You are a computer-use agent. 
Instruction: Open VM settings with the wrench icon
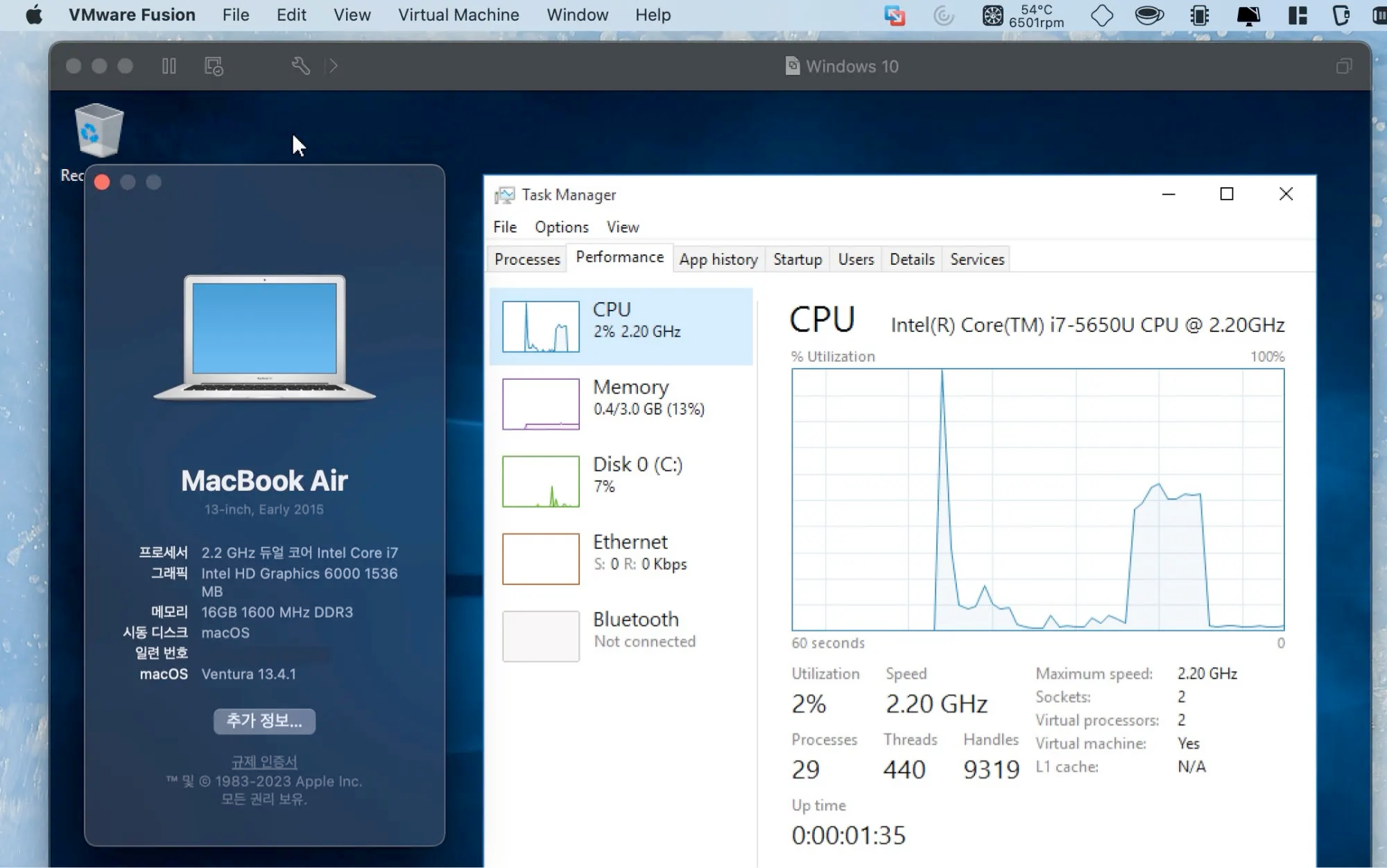pyautogui.click(x=300, y=66)
